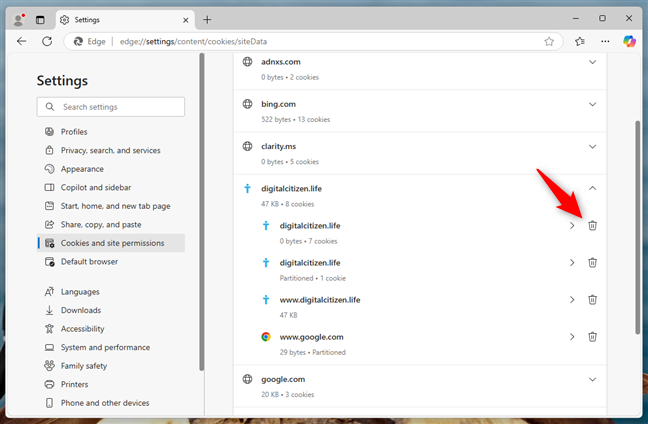Expand the bing.com entry
Image resolution: width=648 pixels, height=424 pixels.
(x=592, y=104)
